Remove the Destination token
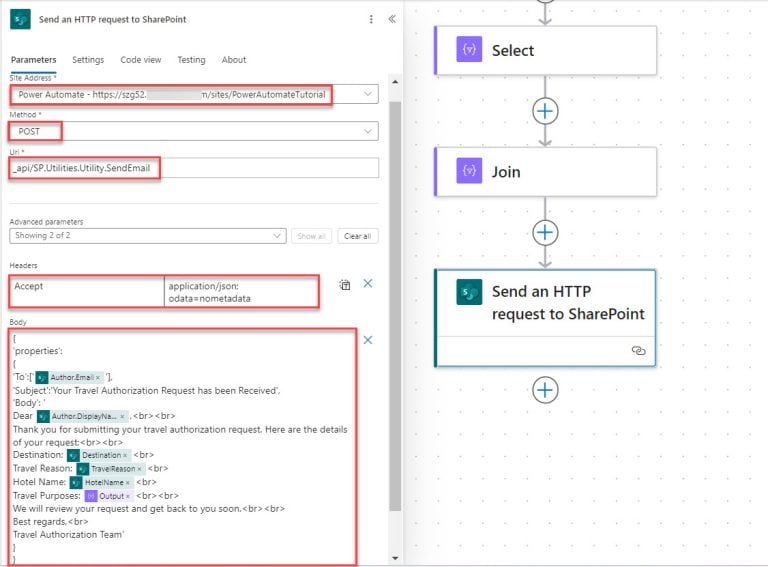Screen dimensions: 768x567 tap(125, 455)
